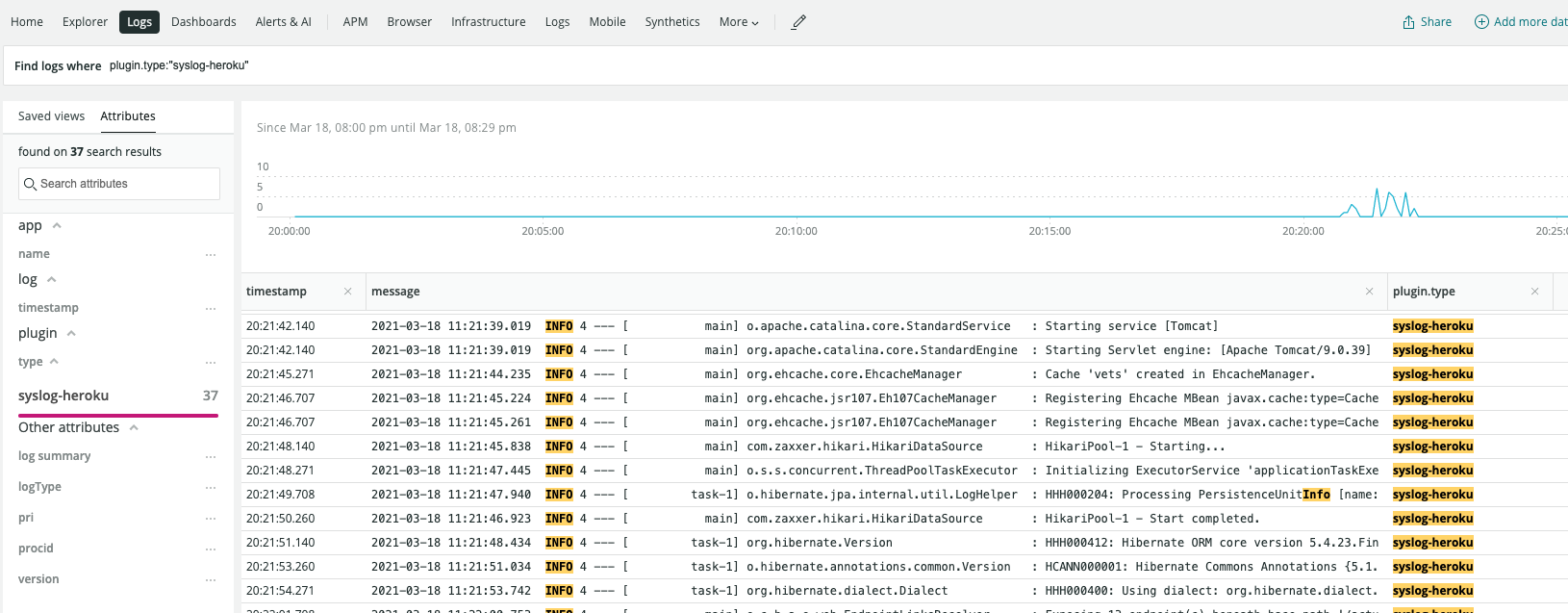Click the Search attributes input field

[x=119, y=184]
